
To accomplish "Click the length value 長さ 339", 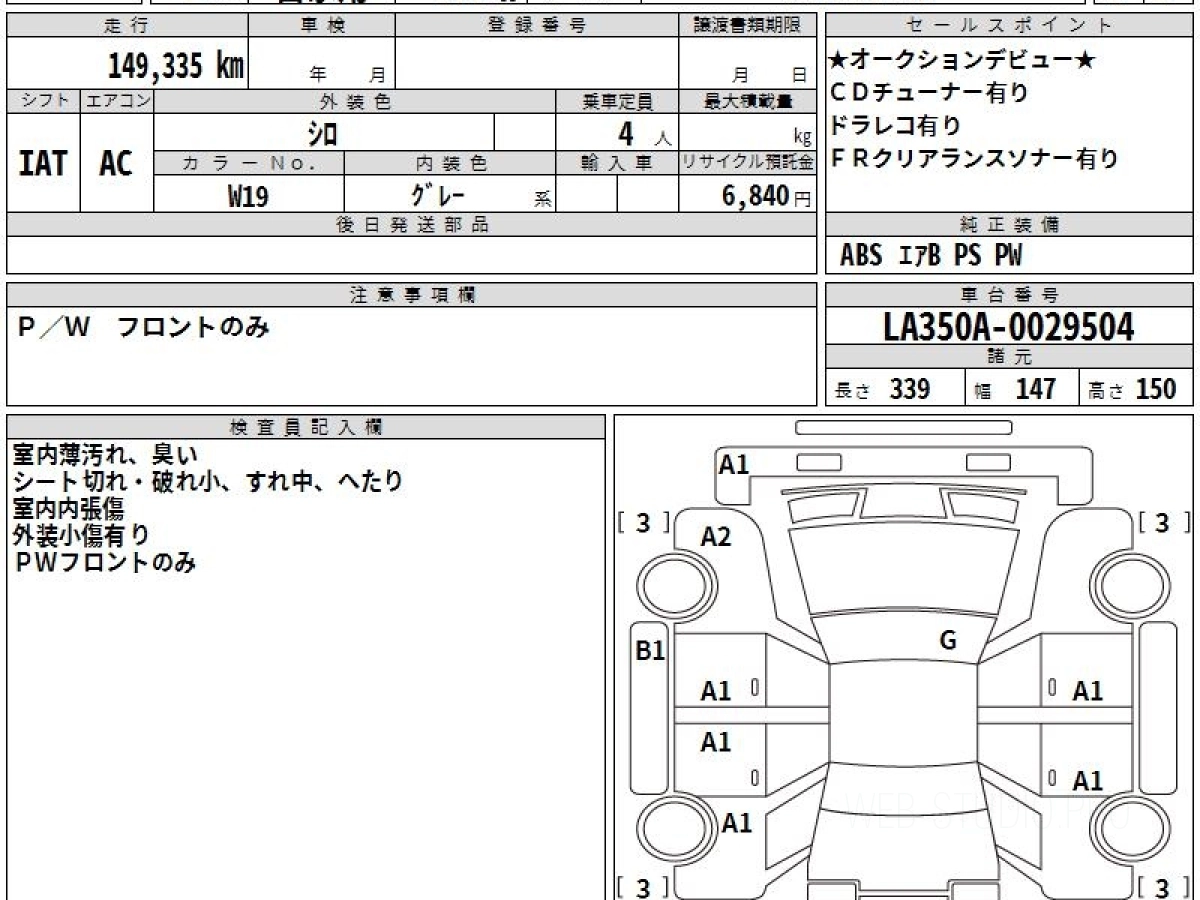I will click(883, 389).
